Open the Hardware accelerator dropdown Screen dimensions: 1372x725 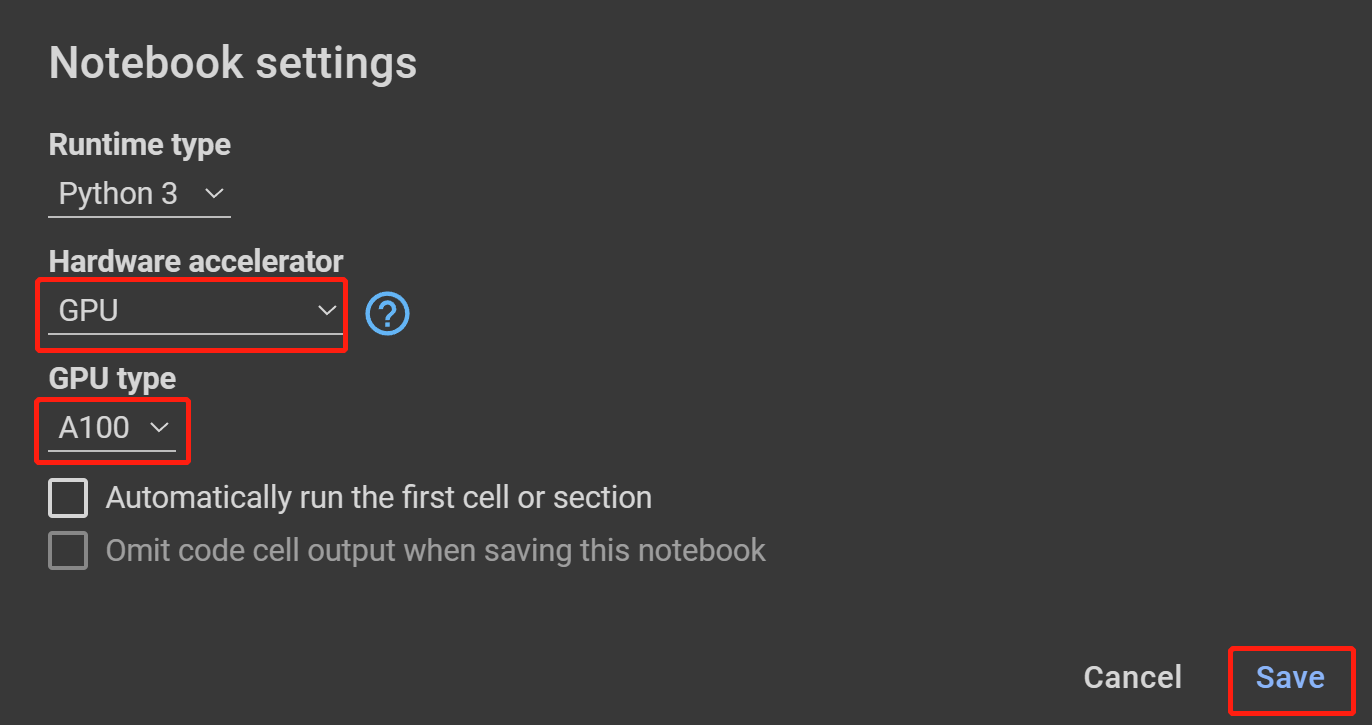pyautogui.click(x=190, y=311)
